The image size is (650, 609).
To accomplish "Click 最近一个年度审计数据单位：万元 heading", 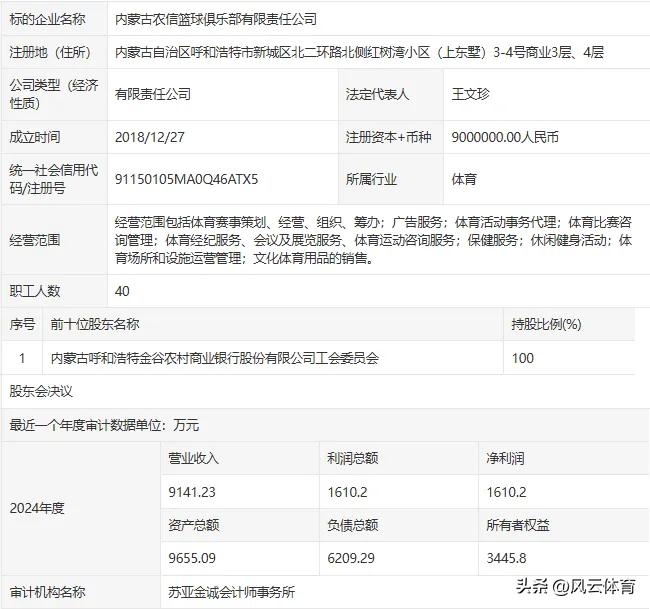I will pyautogui.click(x=104, y=425).
